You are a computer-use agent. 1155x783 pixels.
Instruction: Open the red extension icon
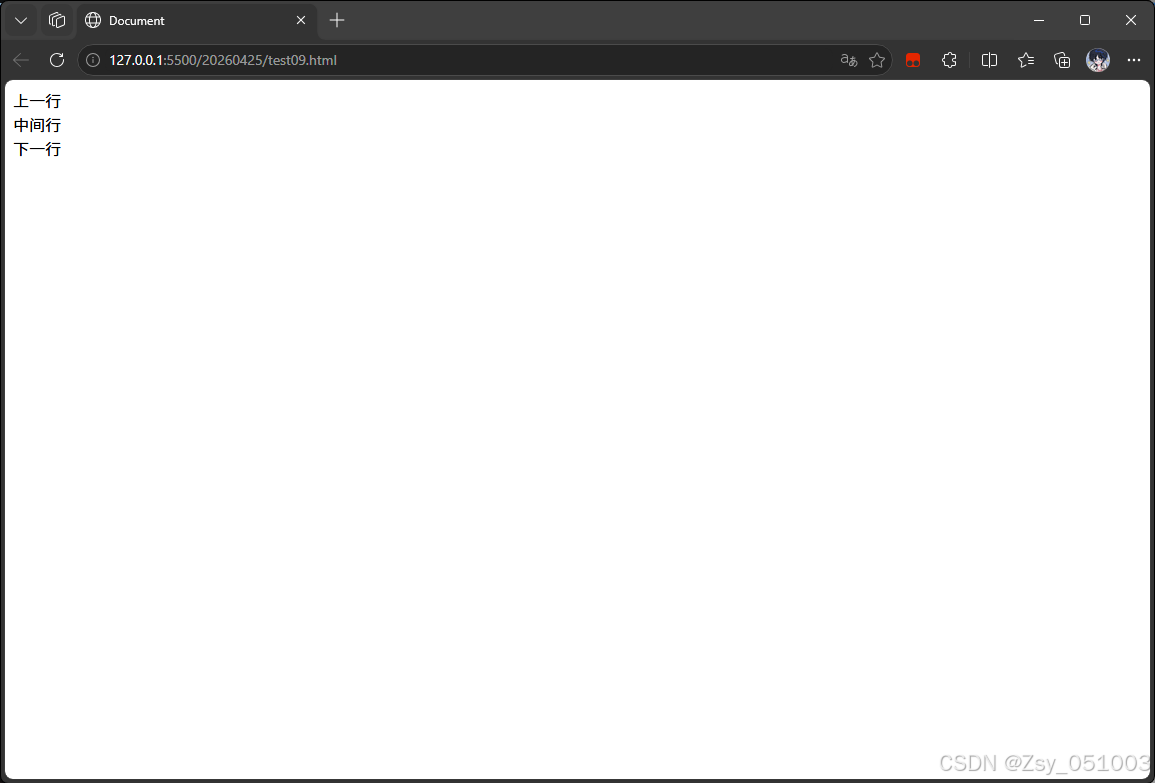click(913, 60)
